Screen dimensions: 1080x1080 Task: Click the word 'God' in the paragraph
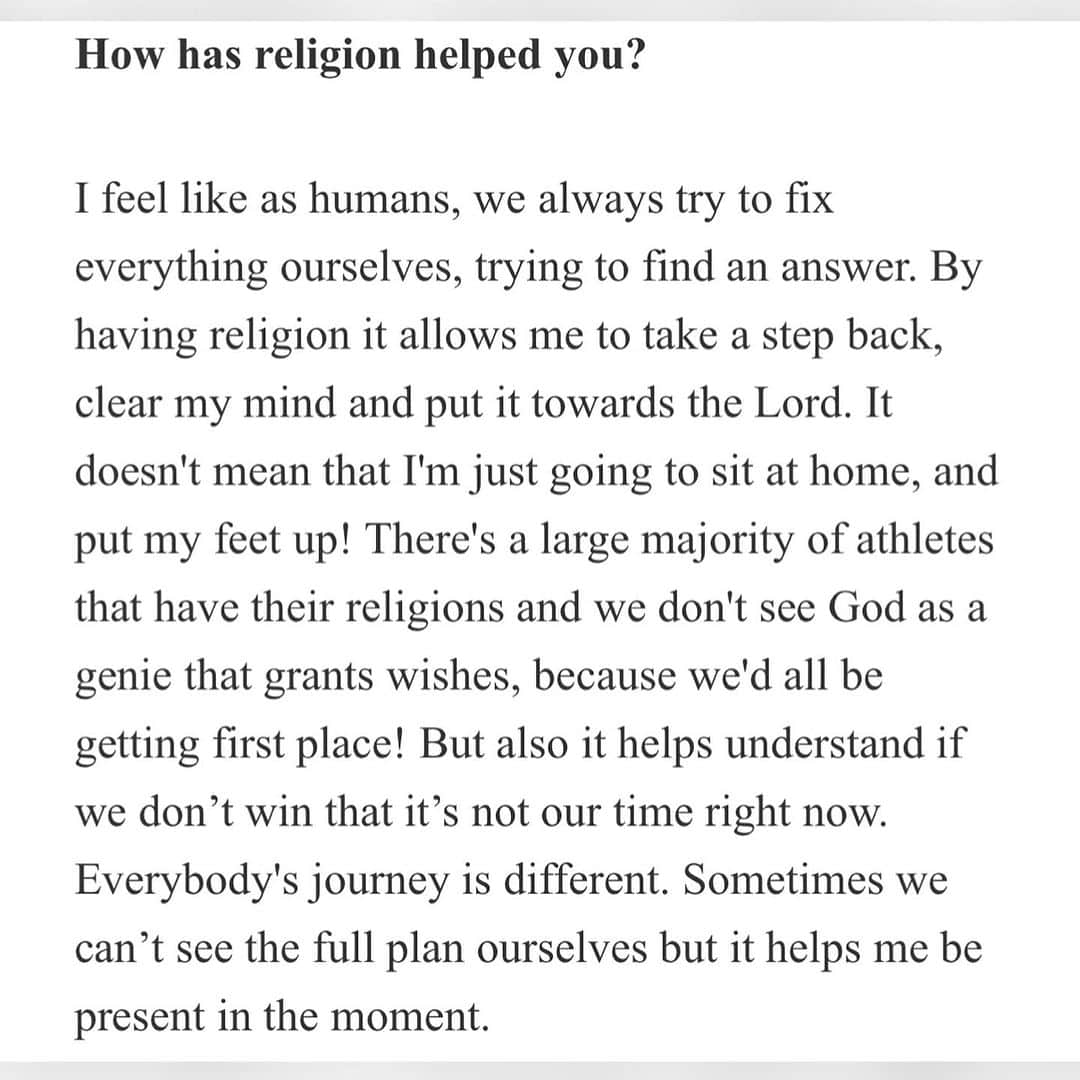(x=866, y=608)
